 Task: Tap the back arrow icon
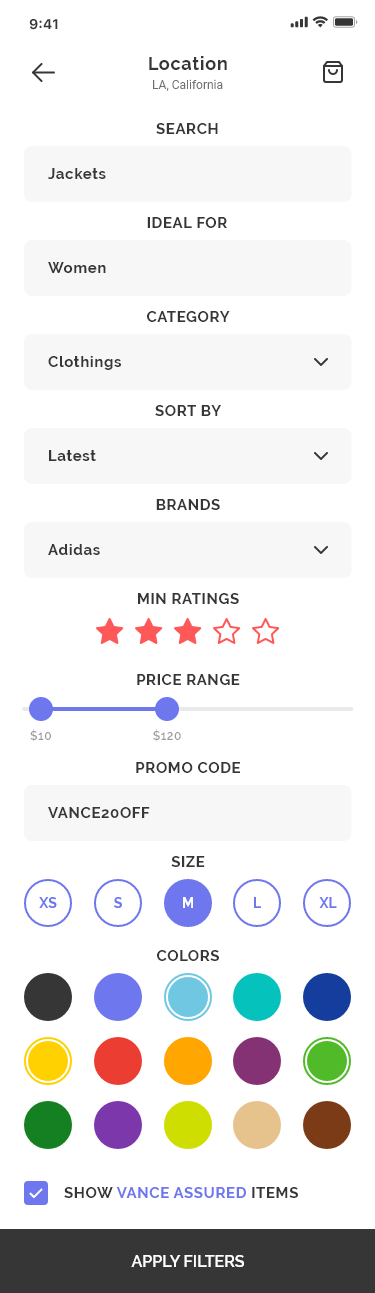pyautogui.click(x=43, y=72)
